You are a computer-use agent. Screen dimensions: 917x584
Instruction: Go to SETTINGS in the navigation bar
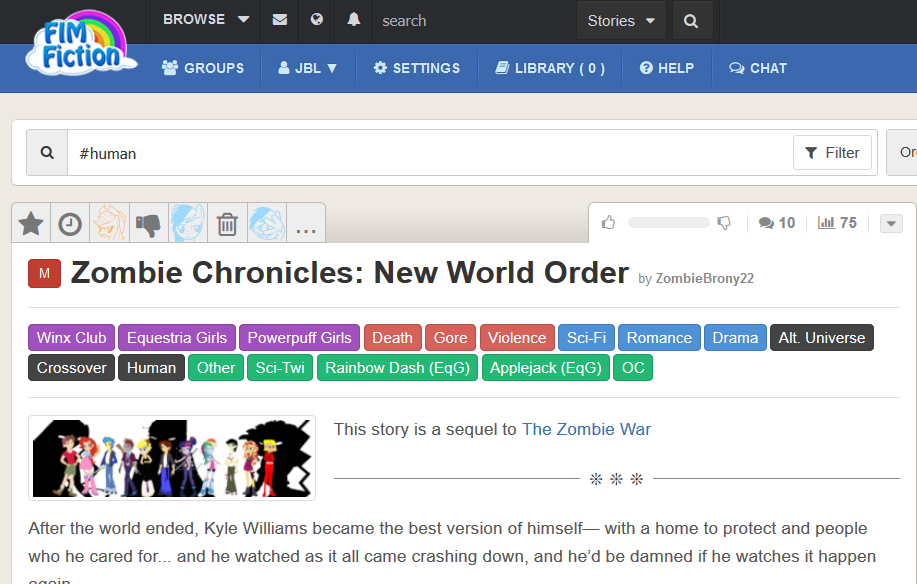[x=417, y=68]
